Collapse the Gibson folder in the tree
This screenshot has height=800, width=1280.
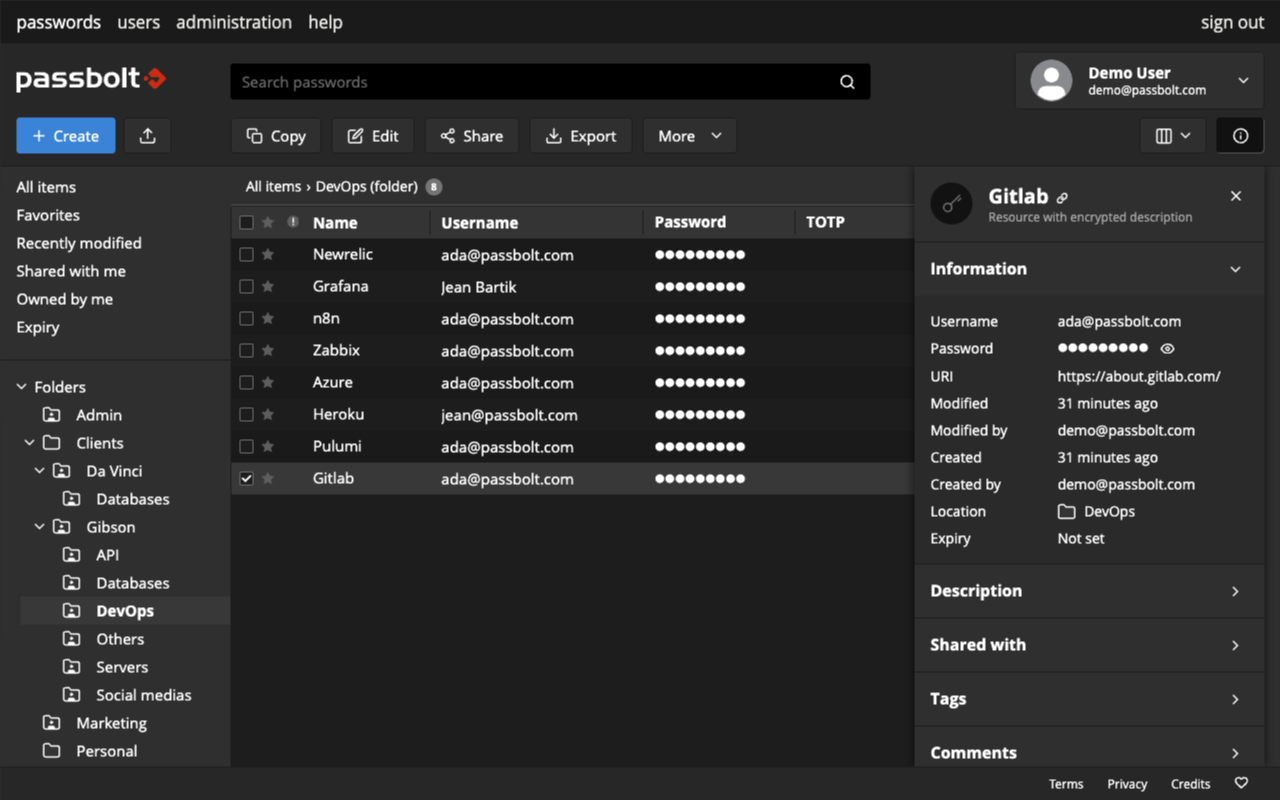(39, 527)
